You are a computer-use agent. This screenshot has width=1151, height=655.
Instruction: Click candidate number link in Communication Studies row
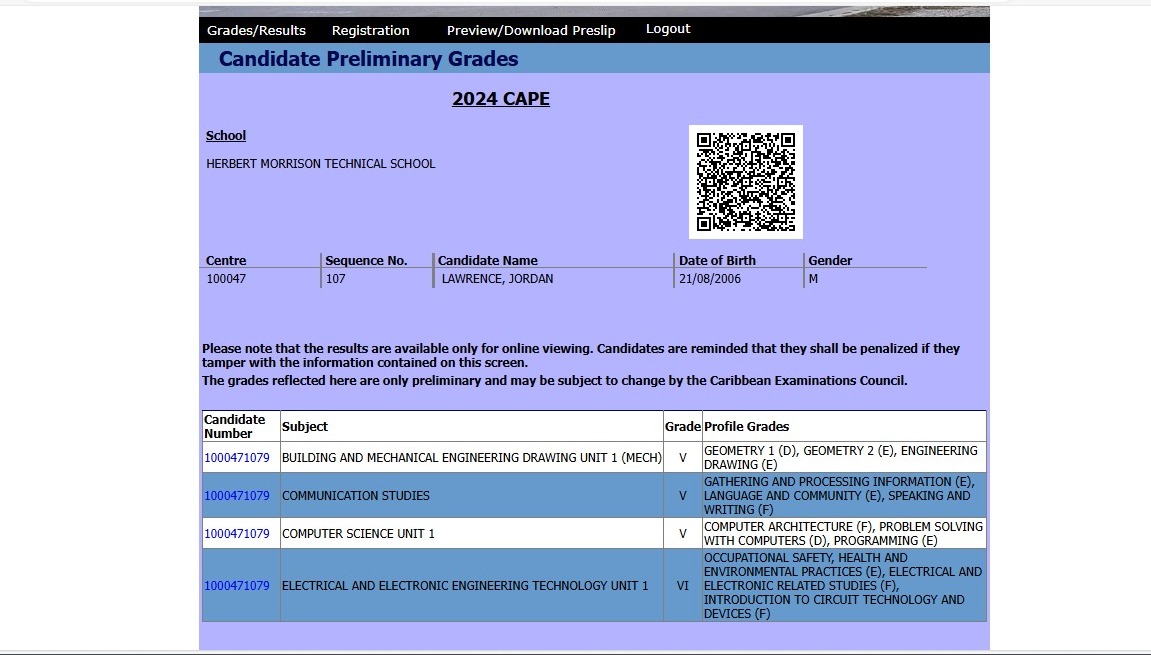tap(236, 496)
